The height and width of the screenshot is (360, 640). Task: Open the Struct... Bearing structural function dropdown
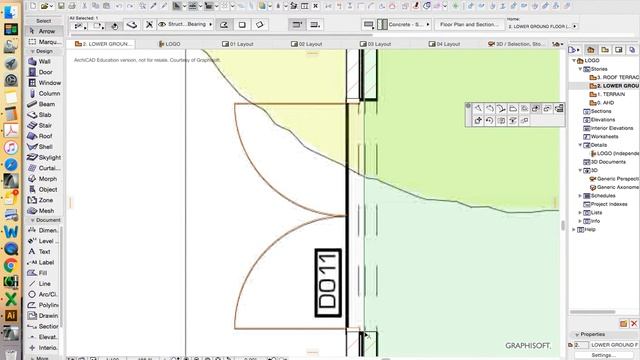pos(186,24)
